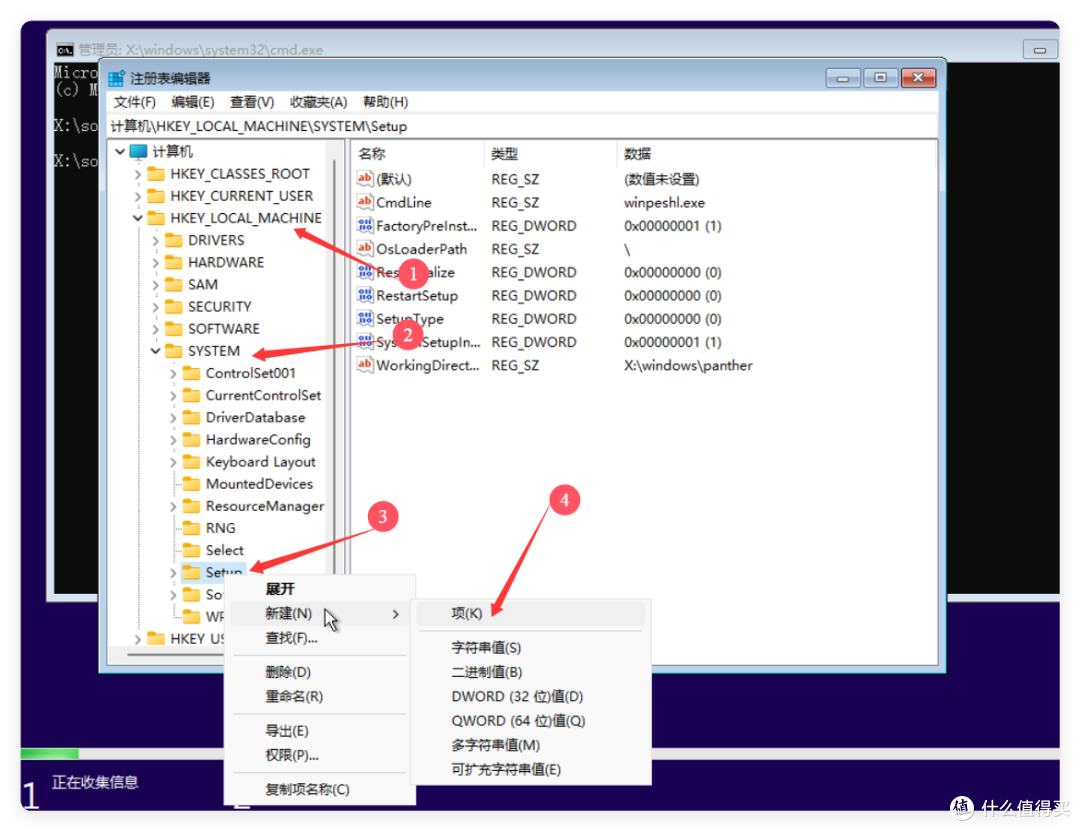Open the 帮助(H) menu

tap(386, 102)
